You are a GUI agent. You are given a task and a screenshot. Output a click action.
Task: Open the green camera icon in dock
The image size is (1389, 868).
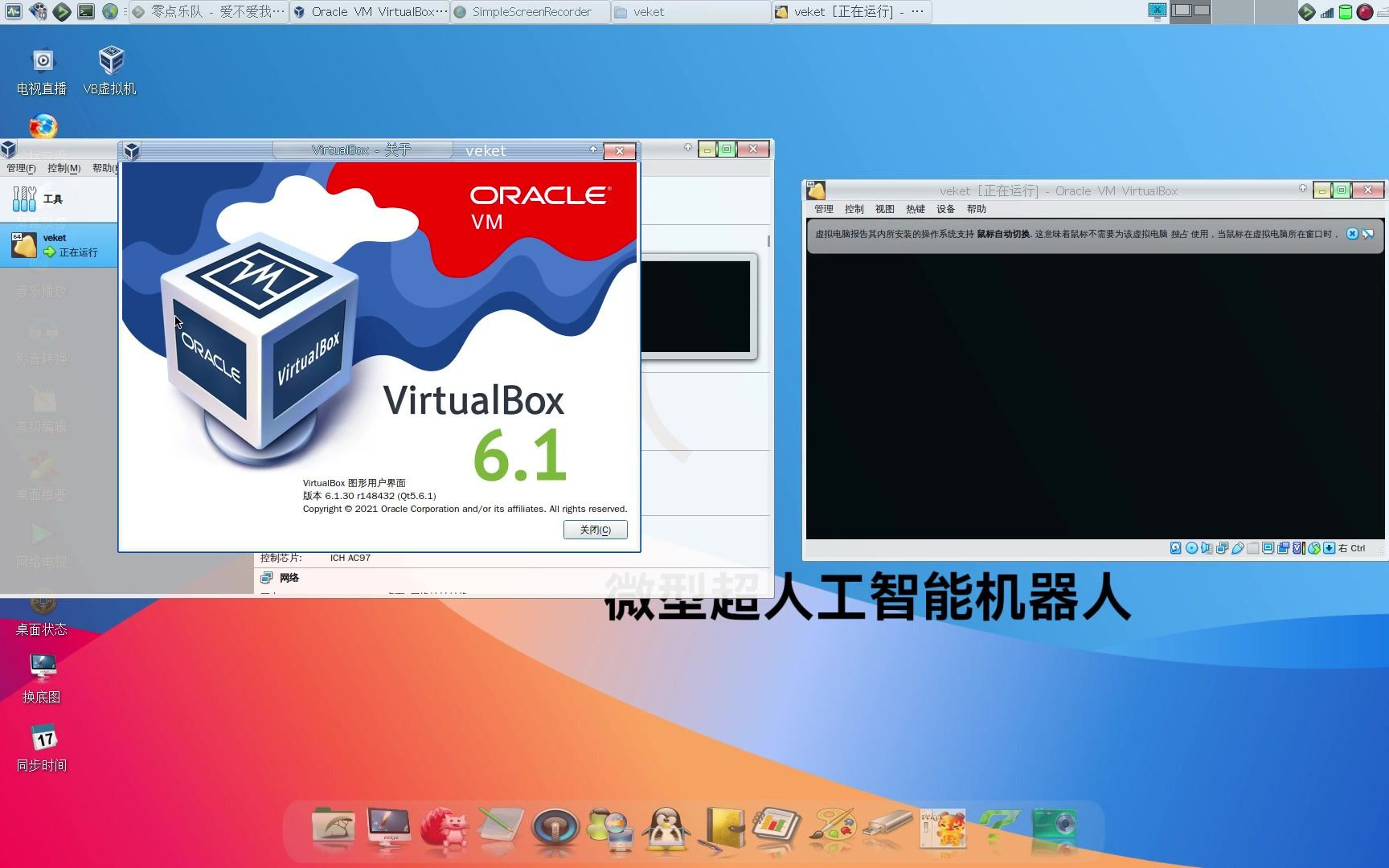[1054, 828]
